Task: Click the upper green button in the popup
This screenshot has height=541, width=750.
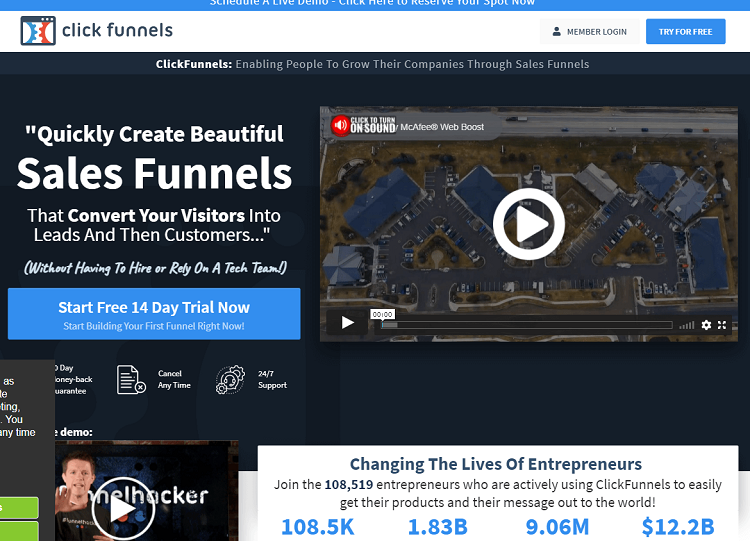Action: click(19, 508)
